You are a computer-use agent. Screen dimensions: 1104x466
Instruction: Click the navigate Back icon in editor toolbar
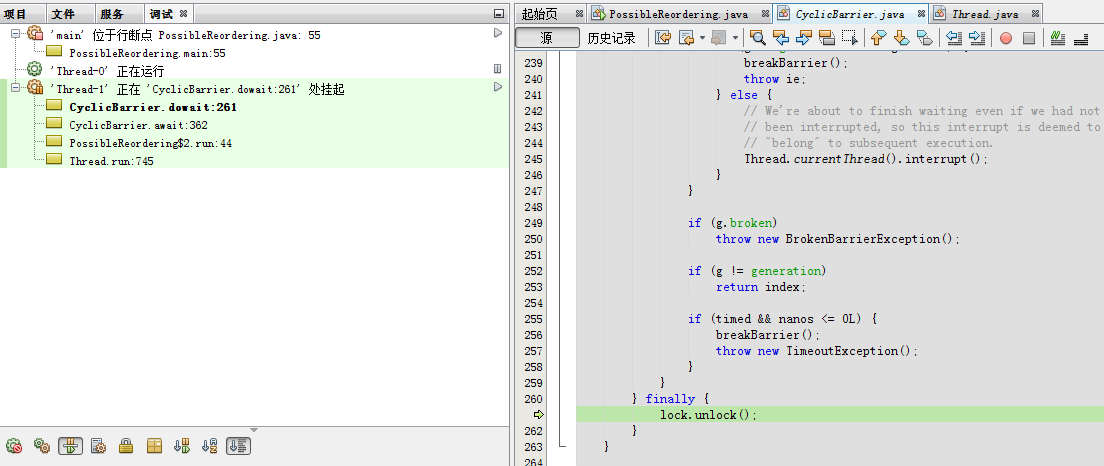[x=686, y=38]
